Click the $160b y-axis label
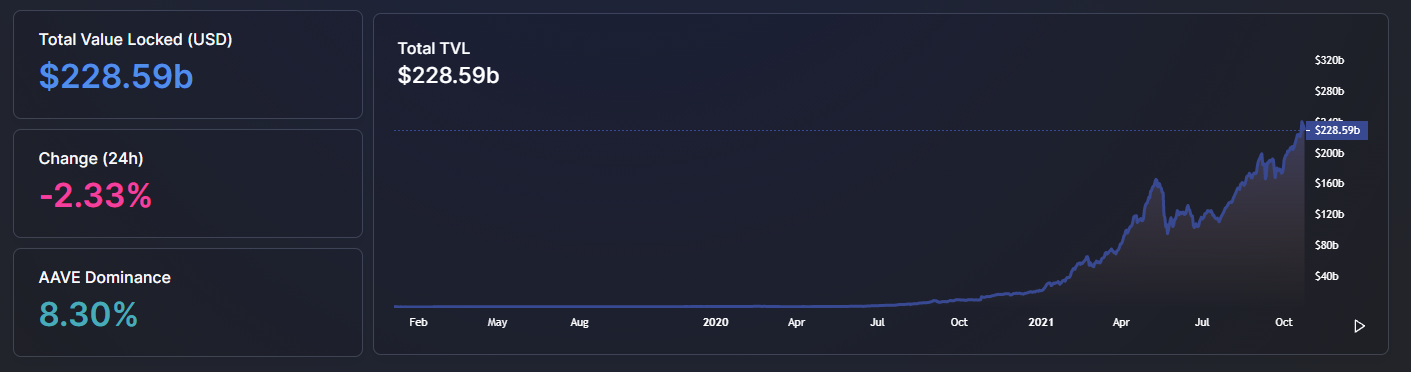1411x372 pixels. click(1329, 184)
